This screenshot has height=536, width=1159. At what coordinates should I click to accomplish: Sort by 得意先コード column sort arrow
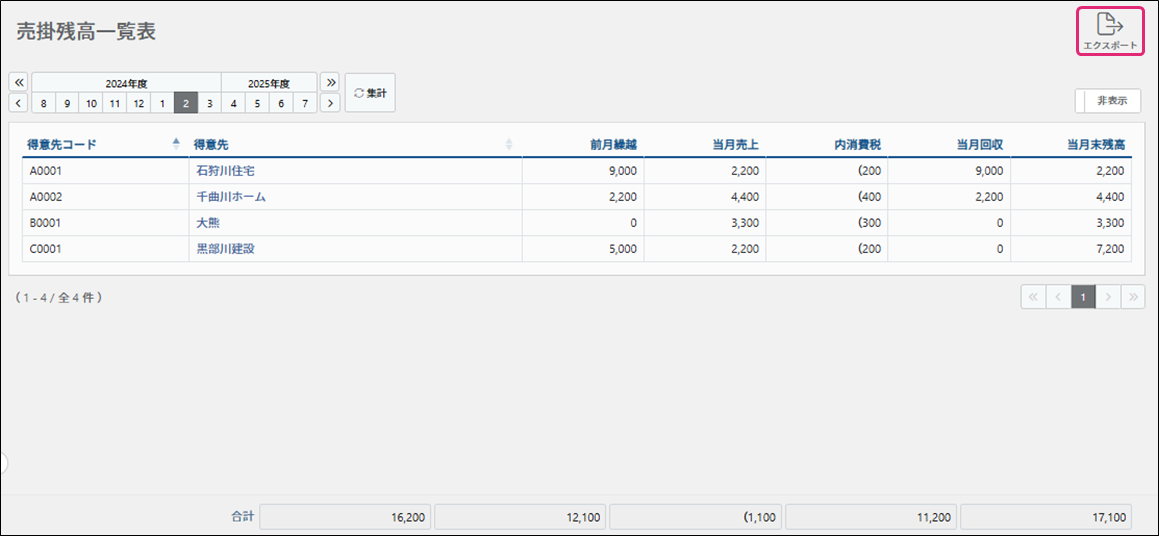click(x=177, y=144)
